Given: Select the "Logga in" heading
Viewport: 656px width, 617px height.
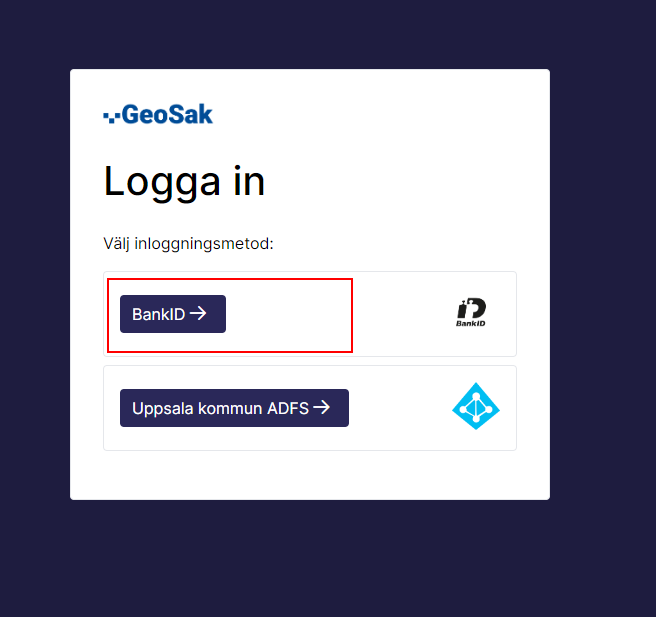Looking at the screenshot, I should [x=184, y=182].
